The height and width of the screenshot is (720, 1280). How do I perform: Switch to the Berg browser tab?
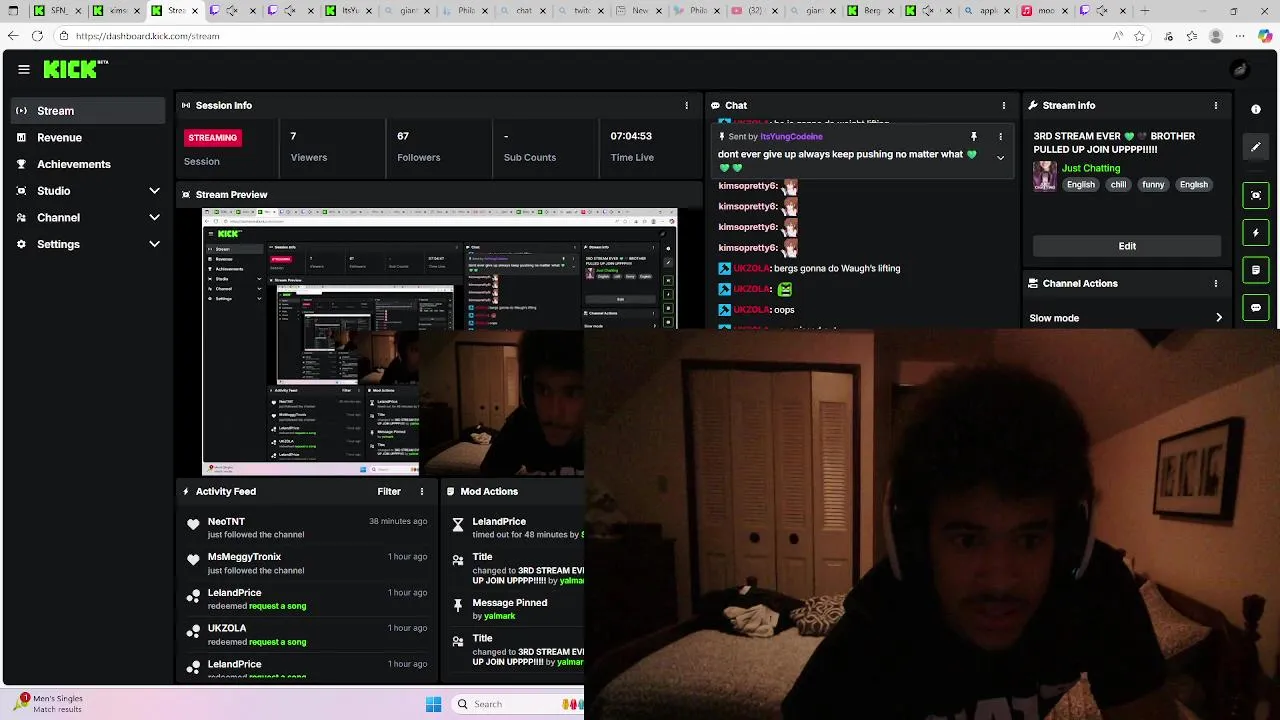pos(870,11)
